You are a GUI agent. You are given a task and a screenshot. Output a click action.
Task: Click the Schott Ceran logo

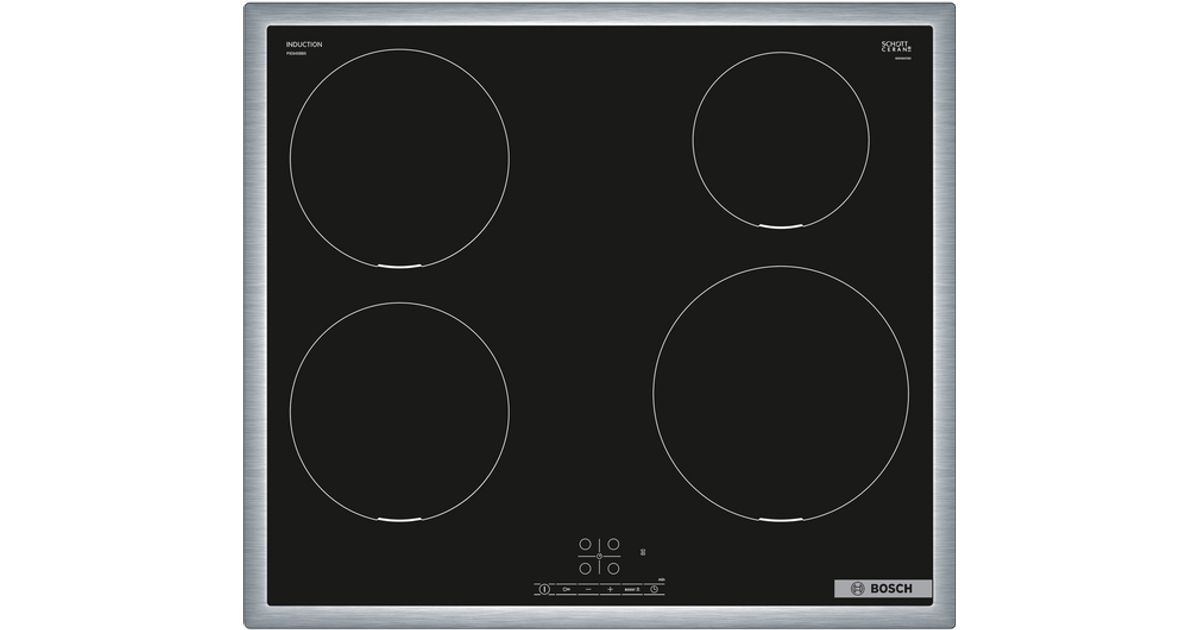click(896, 47)
